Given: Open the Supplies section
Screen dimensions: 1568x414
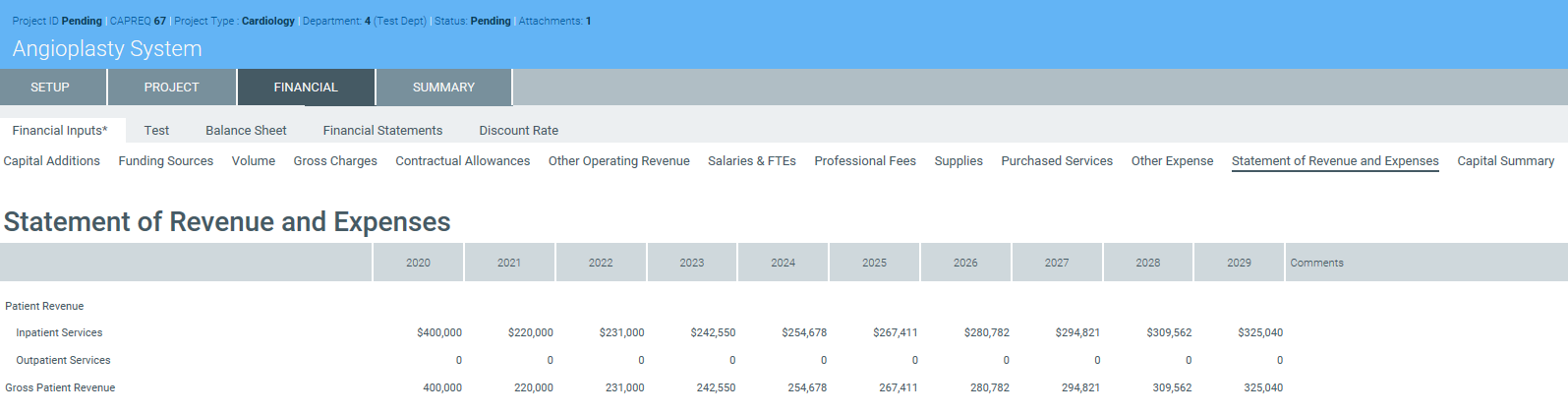Looking at the screenshot, I should point(958,161).
